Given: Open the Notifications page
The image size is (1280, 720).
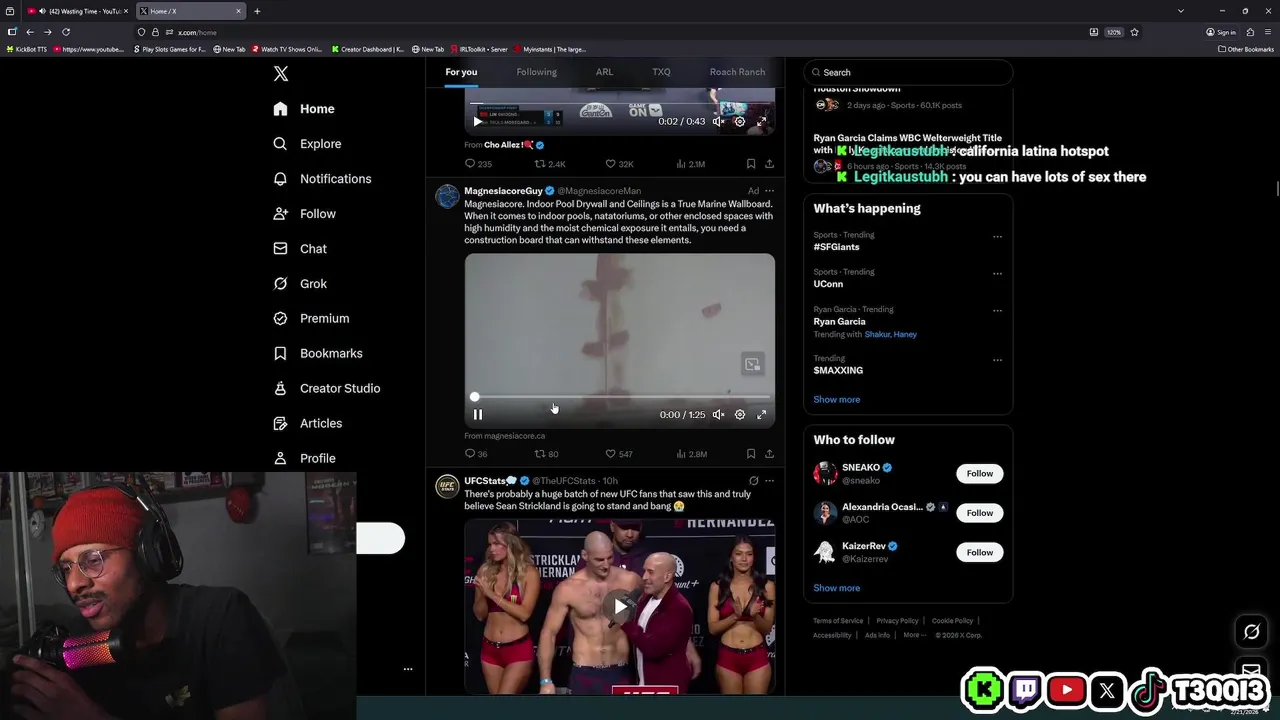Looking at the screenshot, I should coord(322,179).
